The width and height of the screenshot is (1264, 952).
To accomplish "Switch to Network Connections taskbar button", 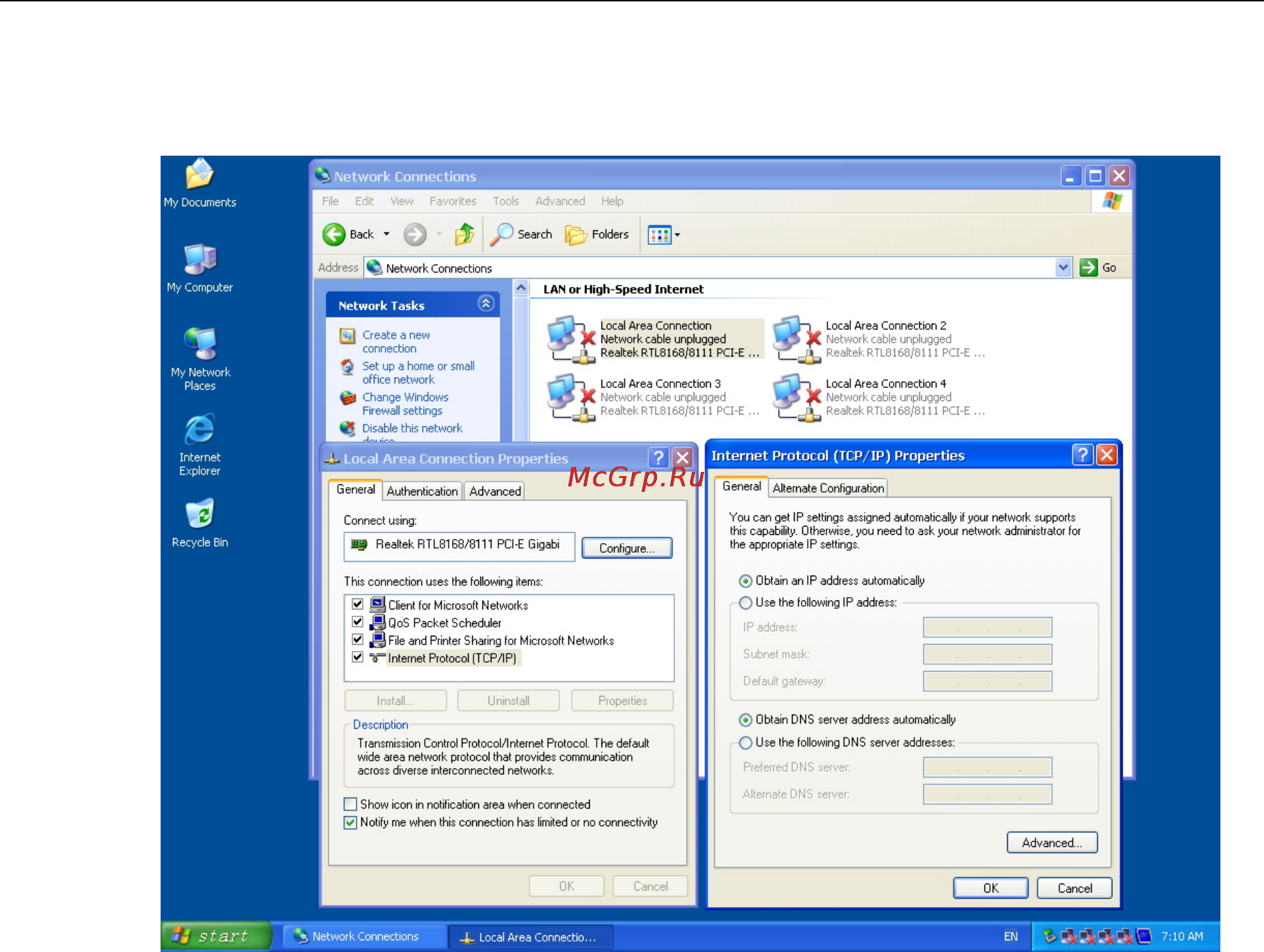I will click(365, 937).
